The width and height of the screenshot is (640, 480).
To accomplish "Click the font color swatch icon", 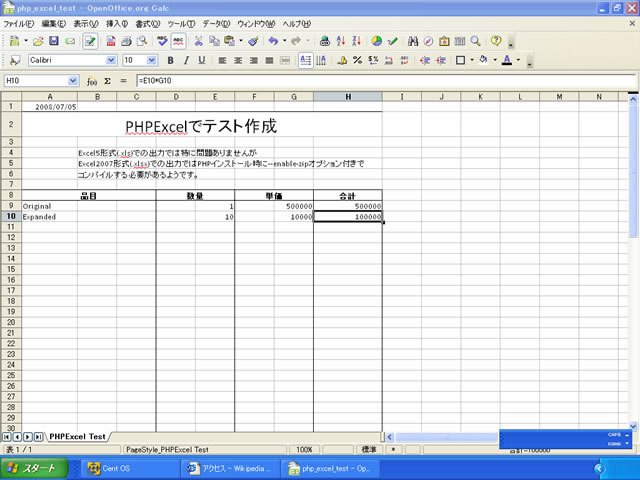I will click(x=506, y=60).
